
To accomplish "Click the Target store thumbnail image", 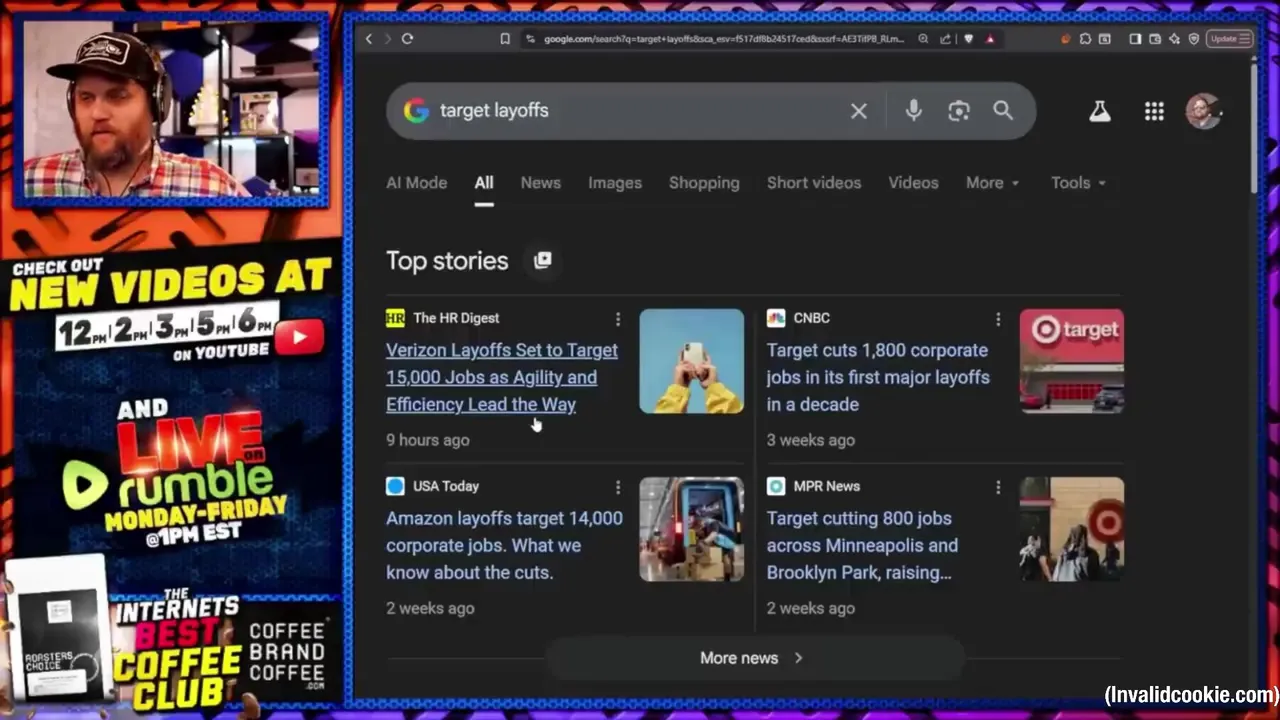I will 1072,361.
